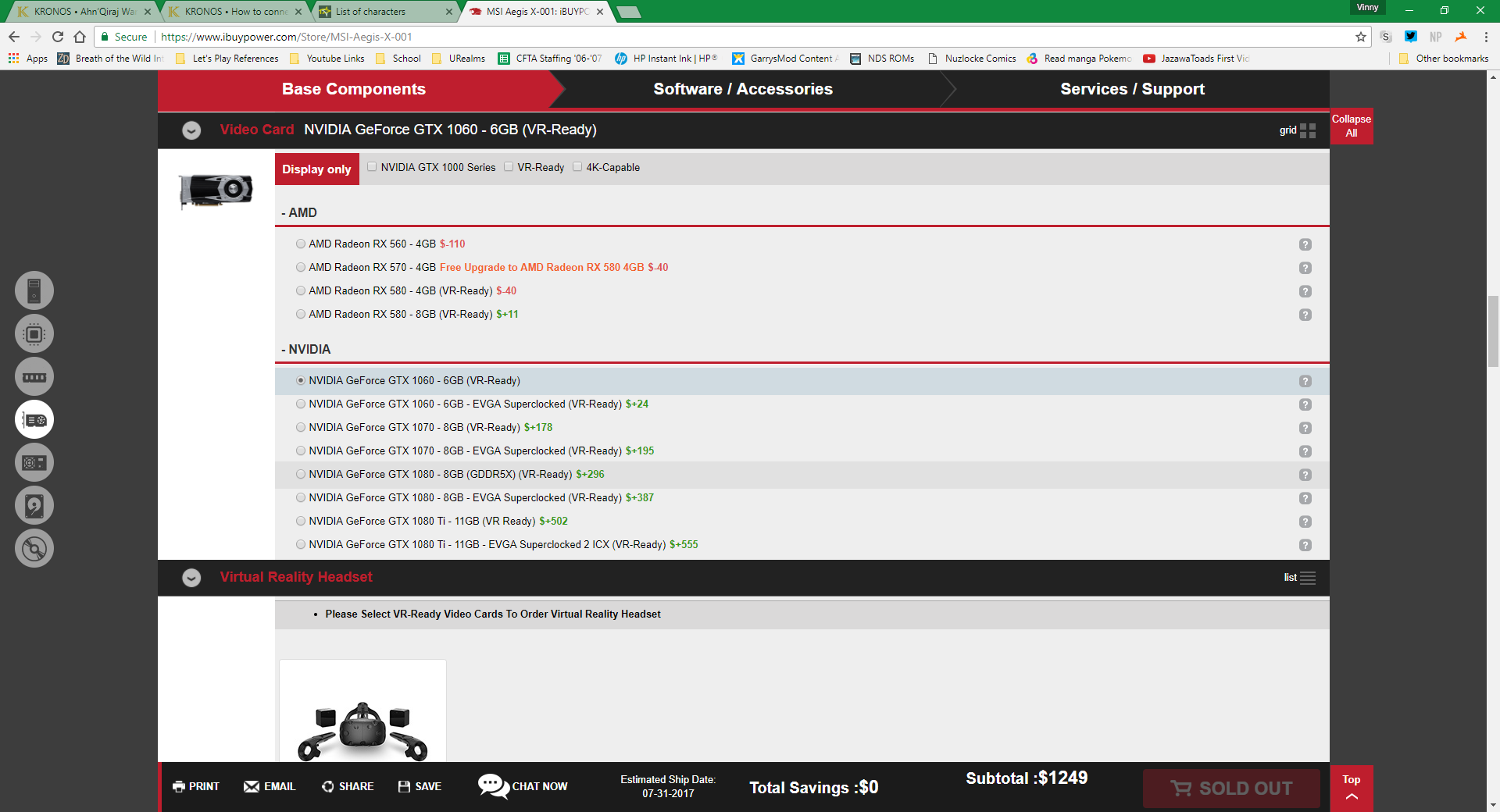Start a chat with Chat Now
This screenshot has height=812, width=1500.
click(x=523, y=786)
